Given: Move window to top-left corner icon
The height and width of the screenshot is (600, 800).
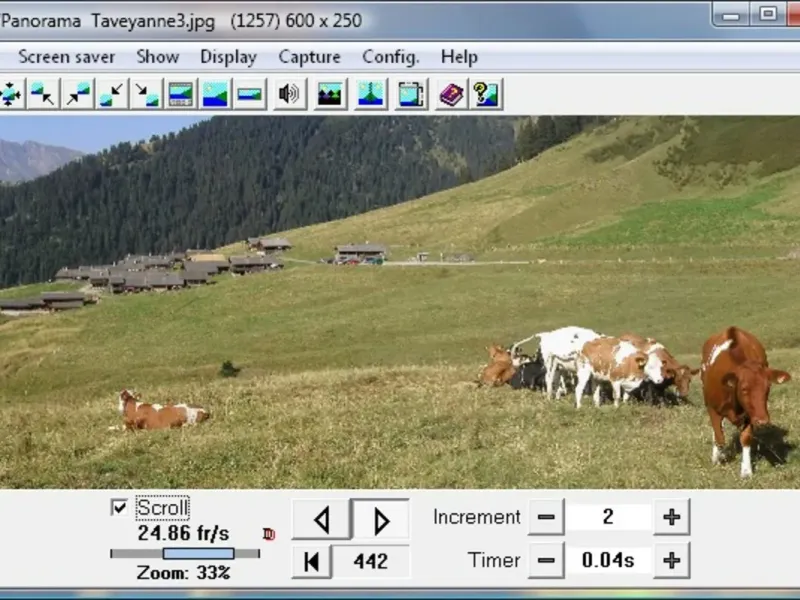Looking at the screenshot, I should coord(43,94).
